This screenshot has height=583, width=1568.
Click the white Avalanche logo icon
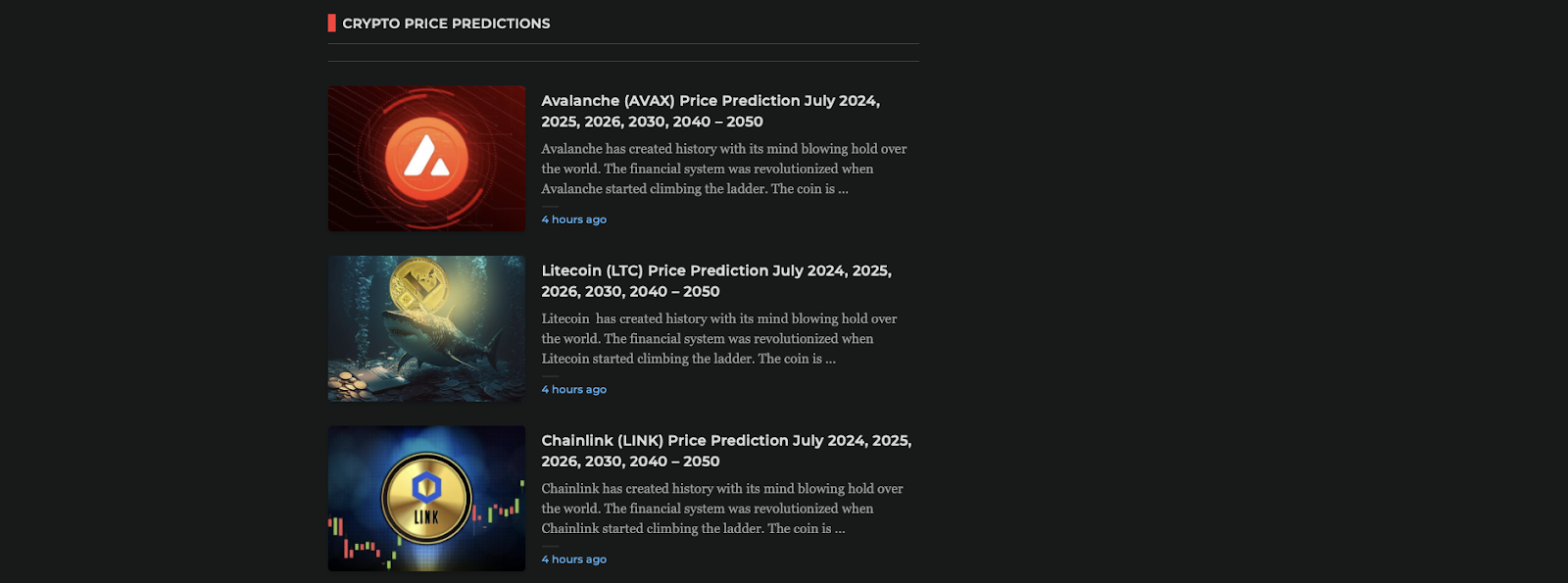point(426,158)
